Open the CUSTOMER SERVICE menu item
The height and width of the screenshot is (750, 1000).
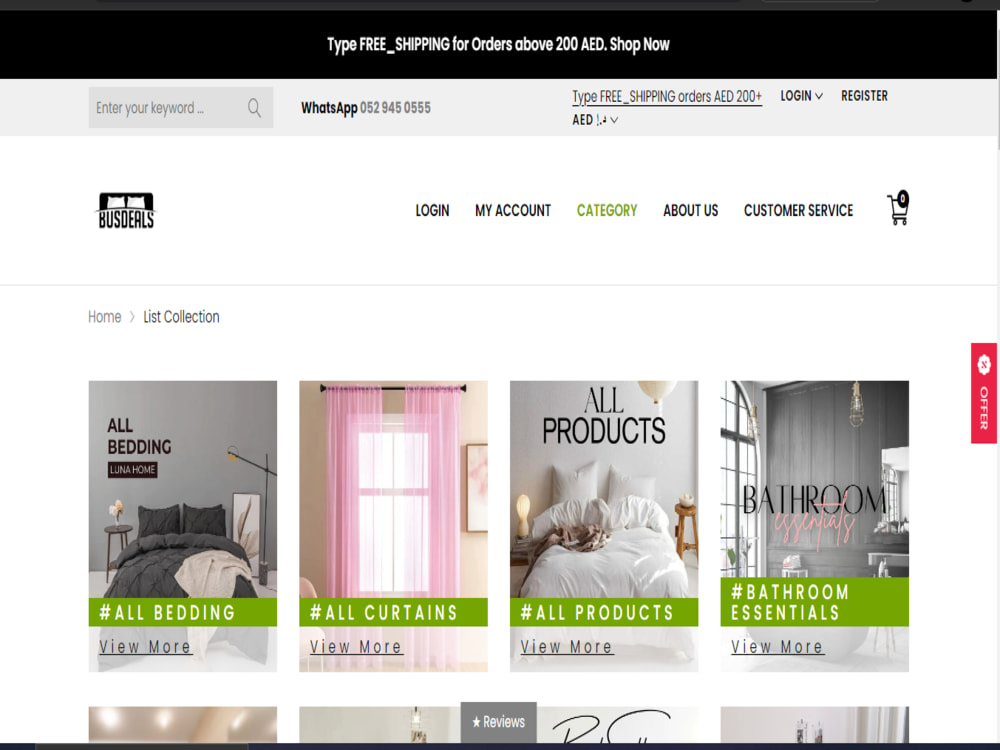point(798,210)
